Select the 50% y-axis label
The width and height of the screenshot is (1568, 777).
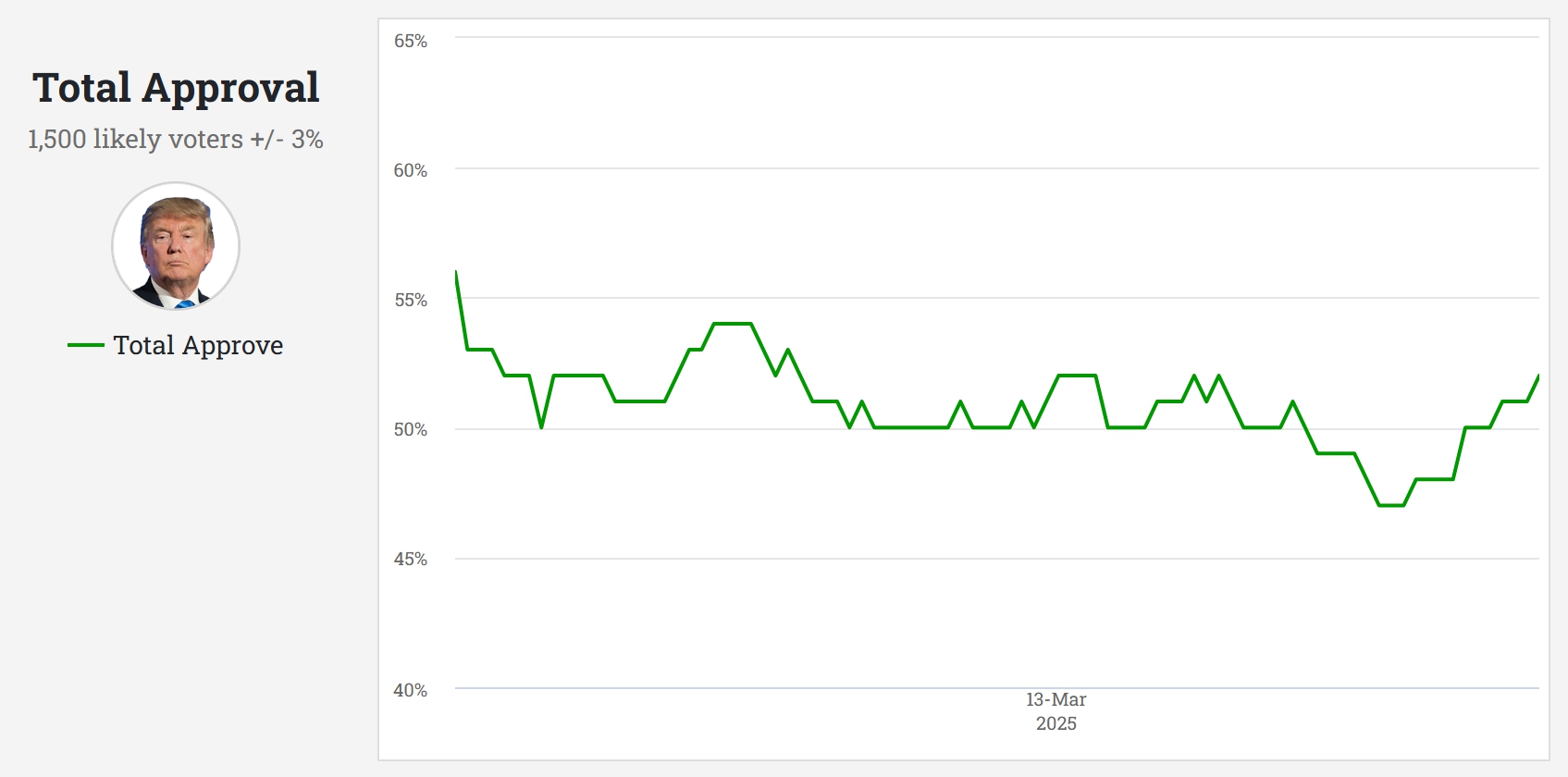[x=411, y=430]
